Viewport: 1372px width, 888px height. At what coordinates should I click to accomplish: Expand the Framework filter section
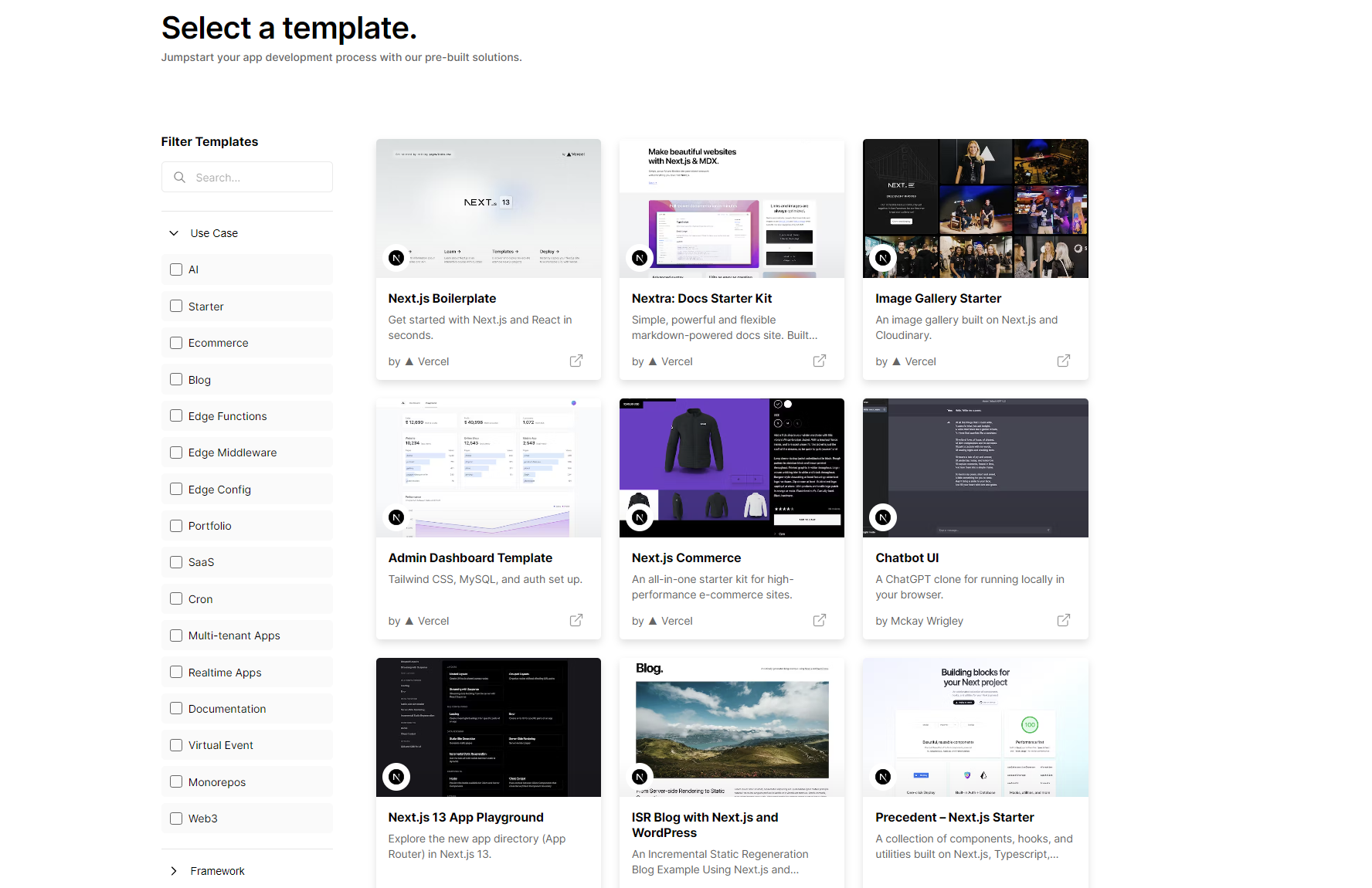[x=174, y=871]
